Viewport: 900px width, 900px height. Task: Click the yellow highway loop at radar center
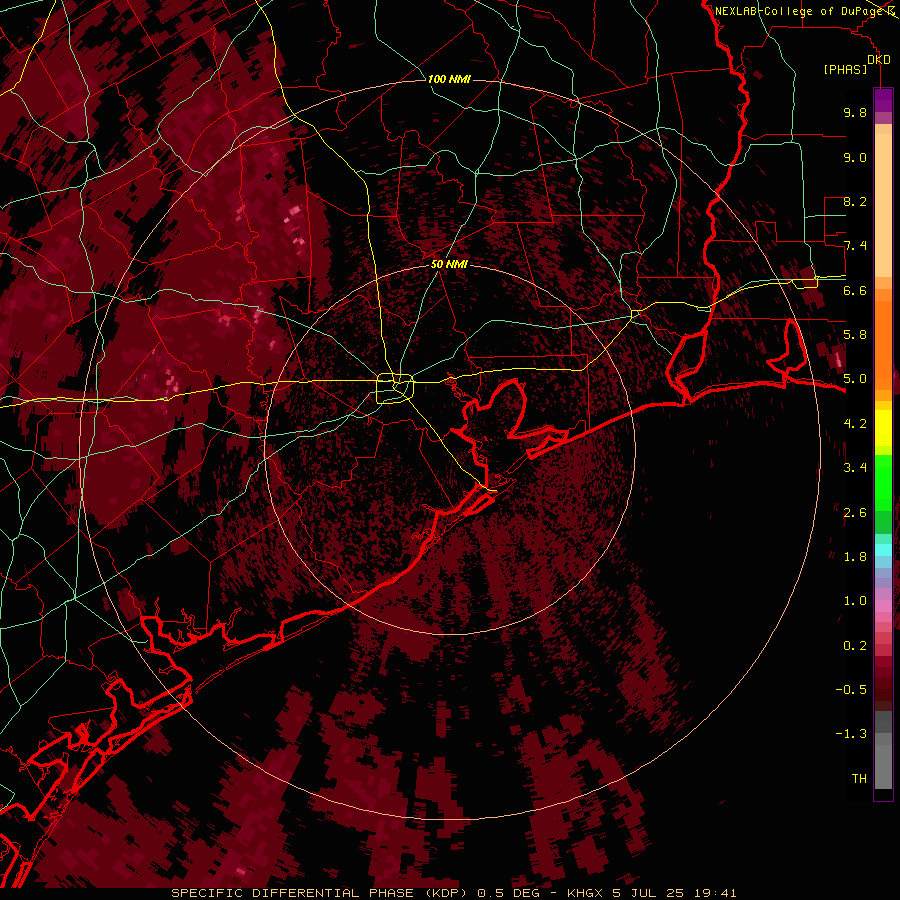(395, 388)
